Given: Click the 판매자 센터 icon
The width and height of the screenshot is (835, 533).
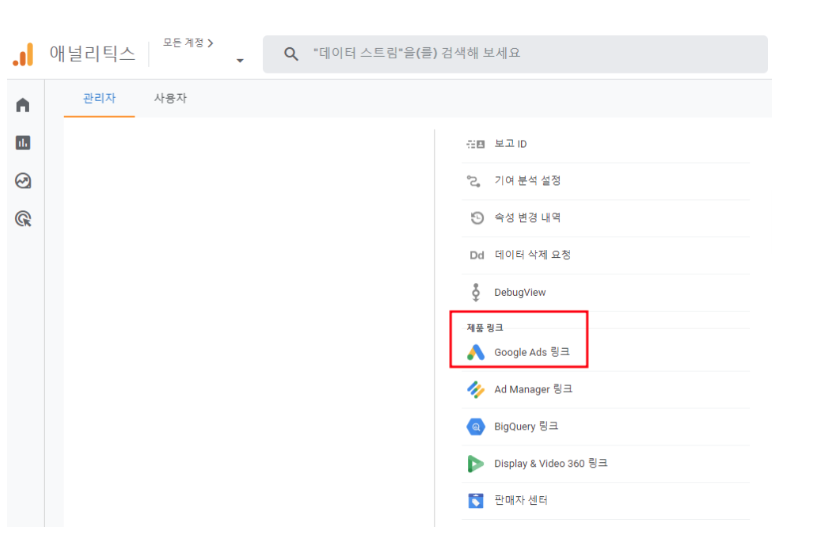Looking at the screenshot, I should [476, 501].
